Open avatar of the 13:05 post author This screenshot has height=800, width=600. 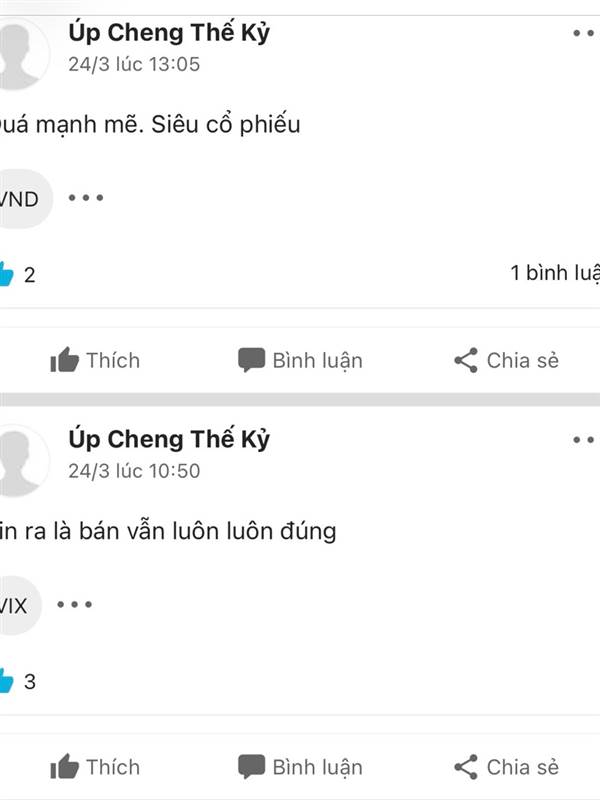click(20, 53)
